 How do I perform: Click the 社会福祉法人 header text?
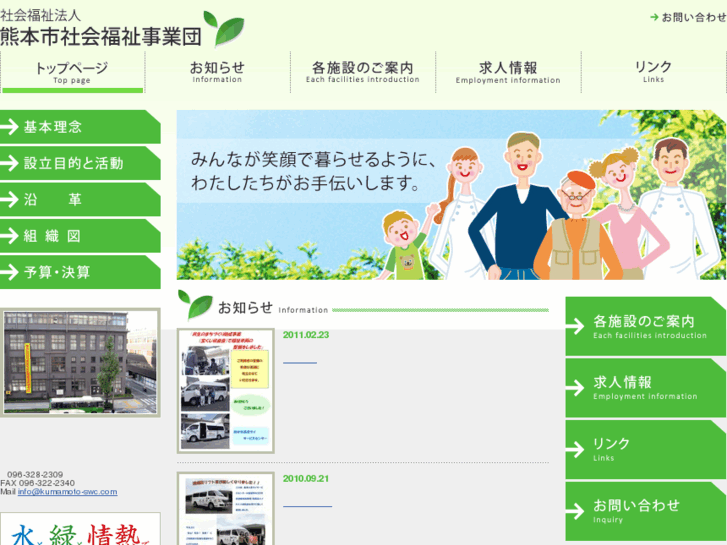point(40,16)
